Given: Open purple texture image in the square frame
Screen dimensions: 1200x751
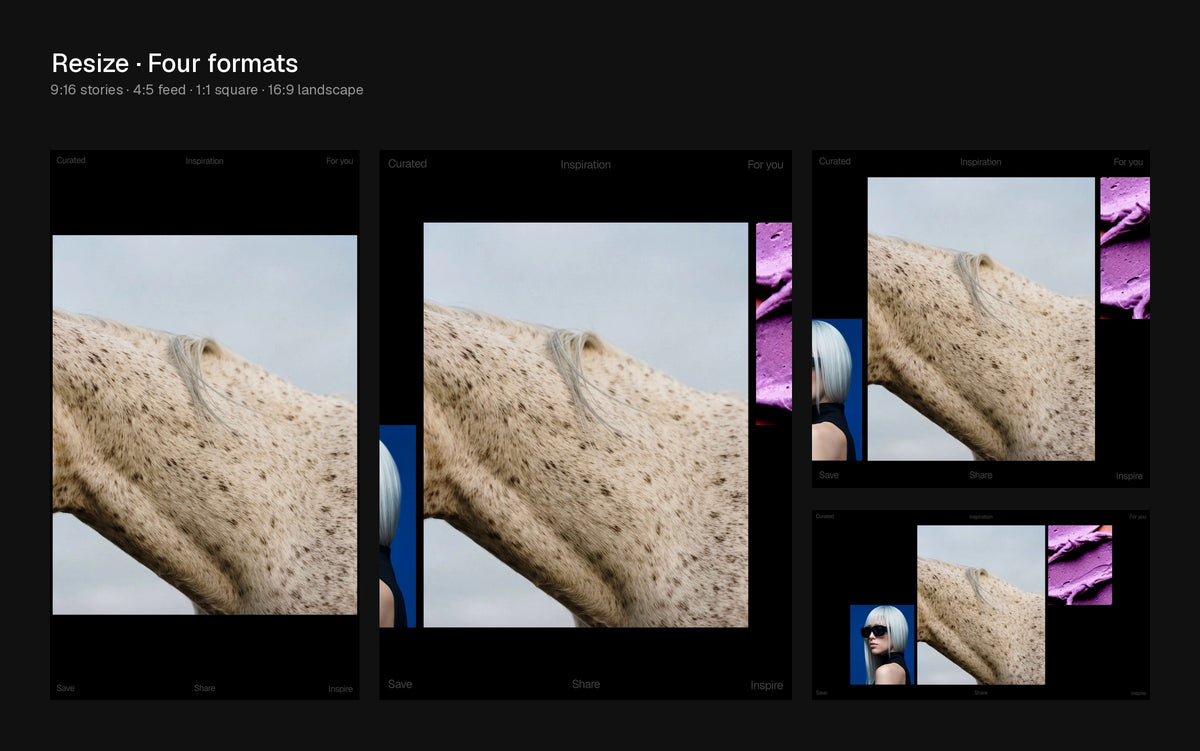Looking at the screenshot, I should pyautogui.click(x=1125, y=248).
